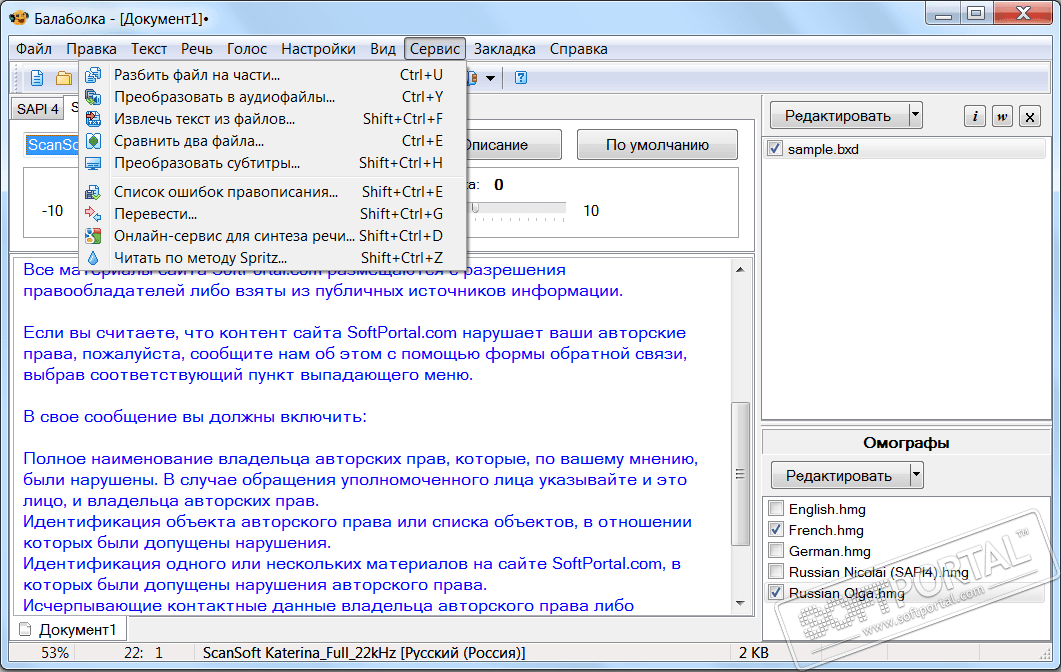Uncheck Russian Olga.hmg

pos(777,592)
